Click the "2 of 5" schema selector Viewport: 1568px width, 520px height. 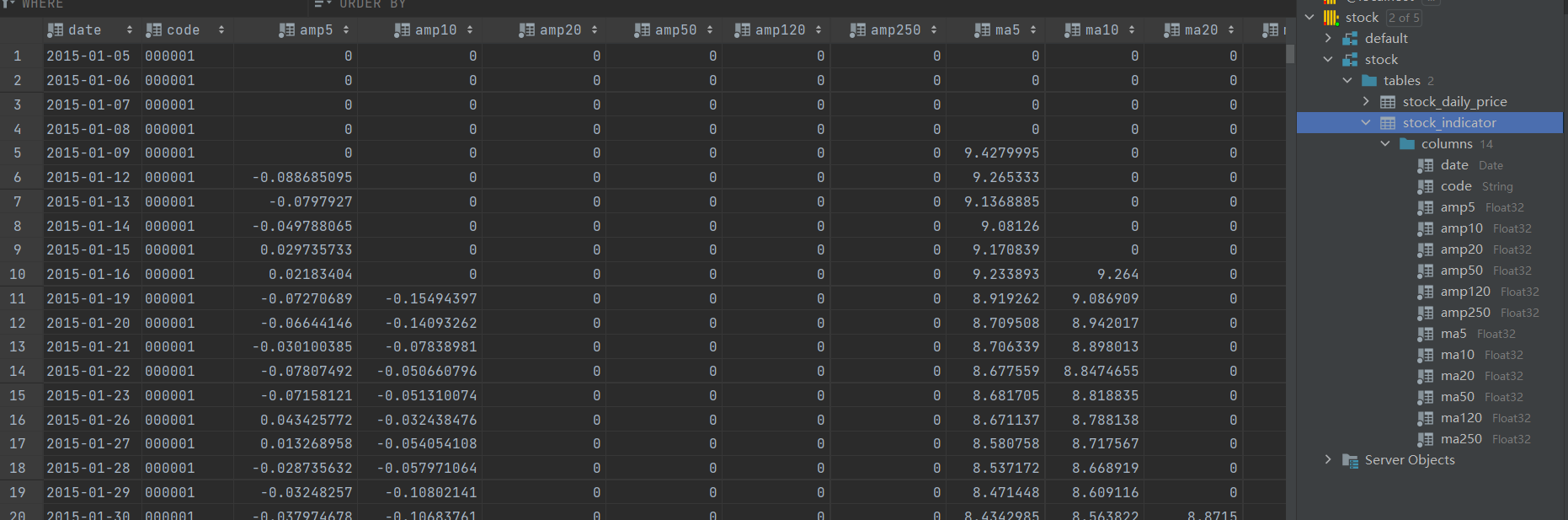1404,18
